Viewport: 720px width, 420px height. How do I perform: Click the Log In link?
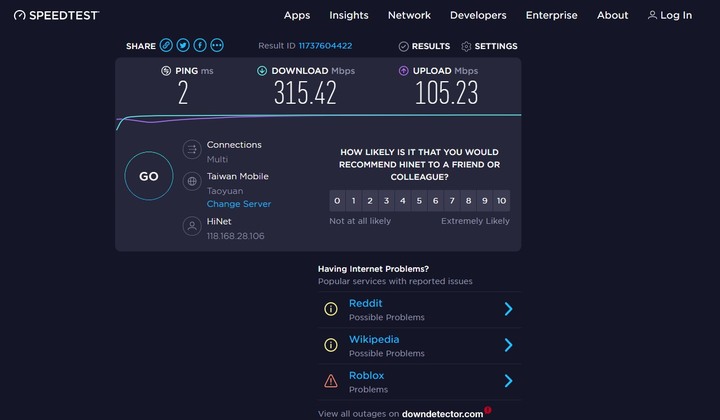(x=675, y=15)
